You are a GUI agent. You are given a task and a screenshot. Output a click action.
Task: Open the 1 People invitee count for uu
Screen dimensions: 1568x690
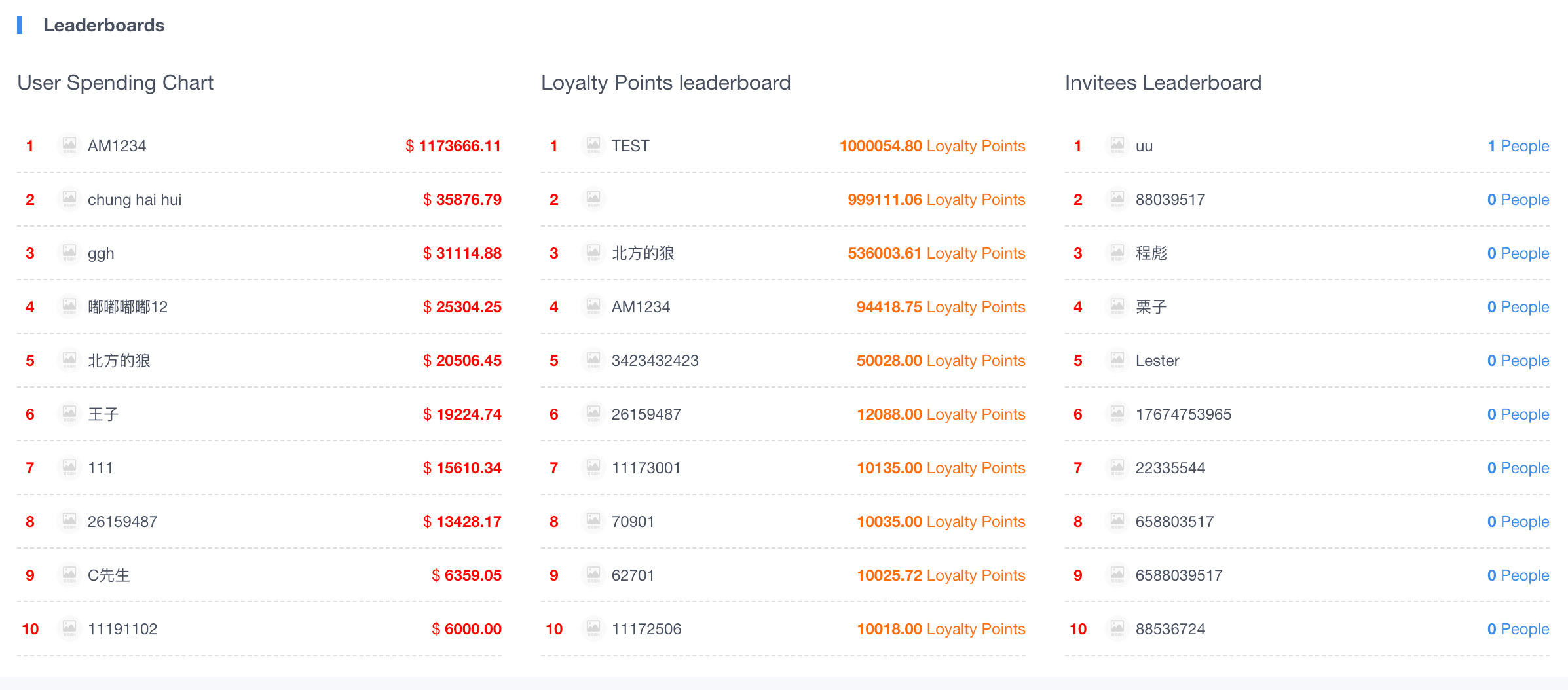pos(1518,146)
